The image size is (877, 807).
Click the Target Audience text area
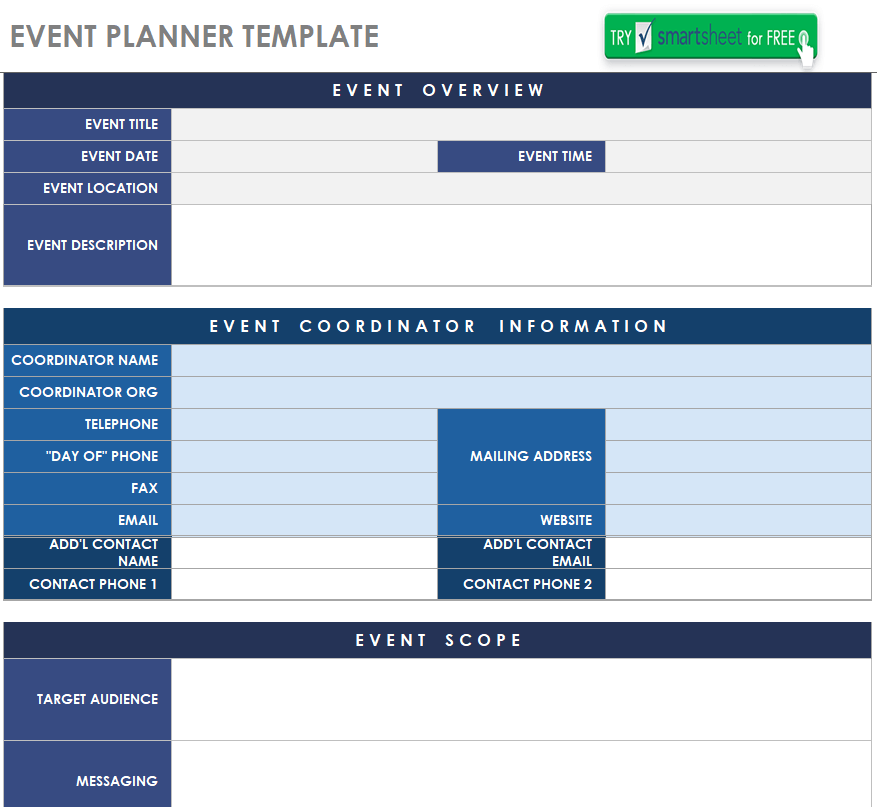coord(521,700)
